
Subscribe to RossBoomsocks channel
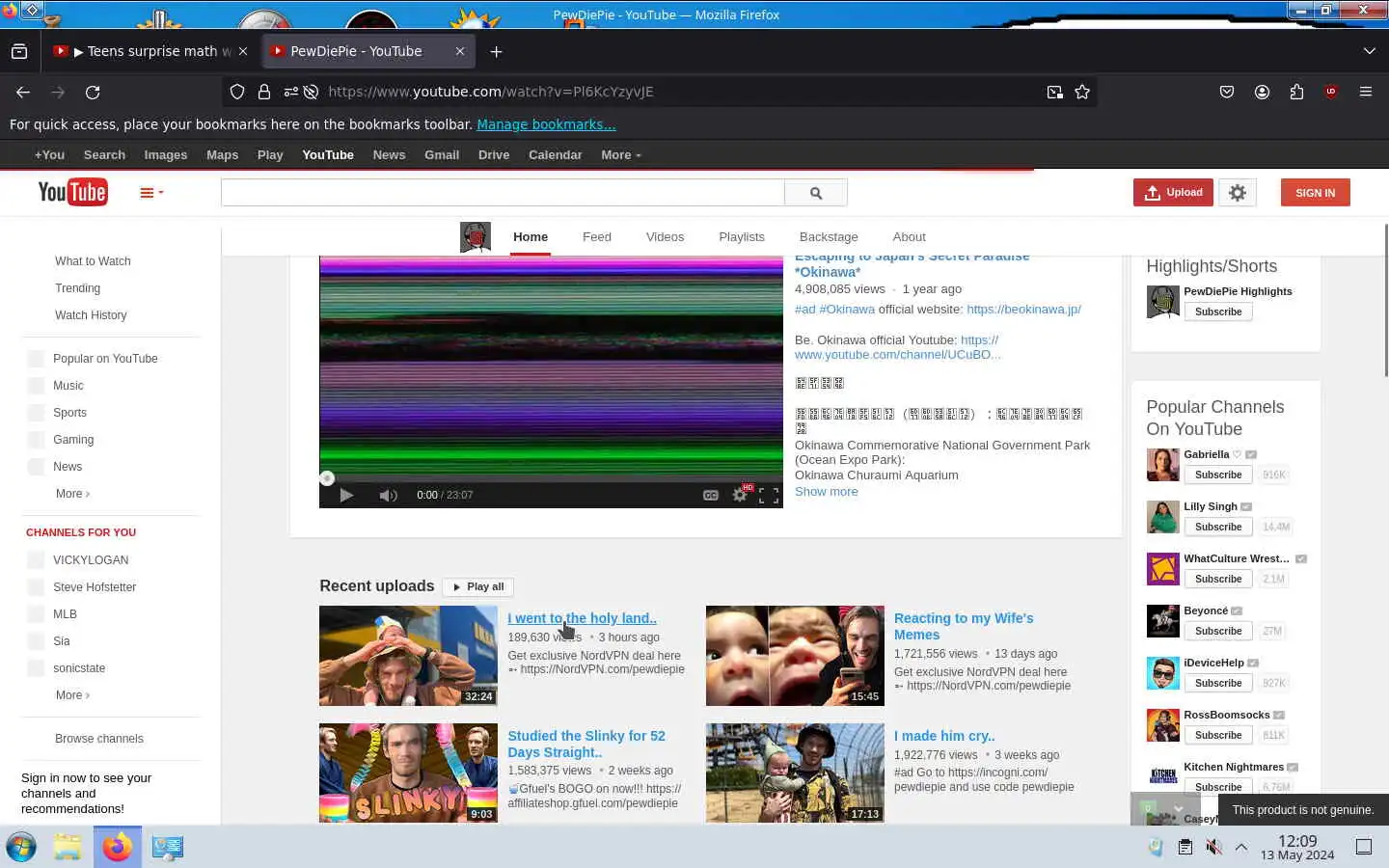coord(1218,735)
